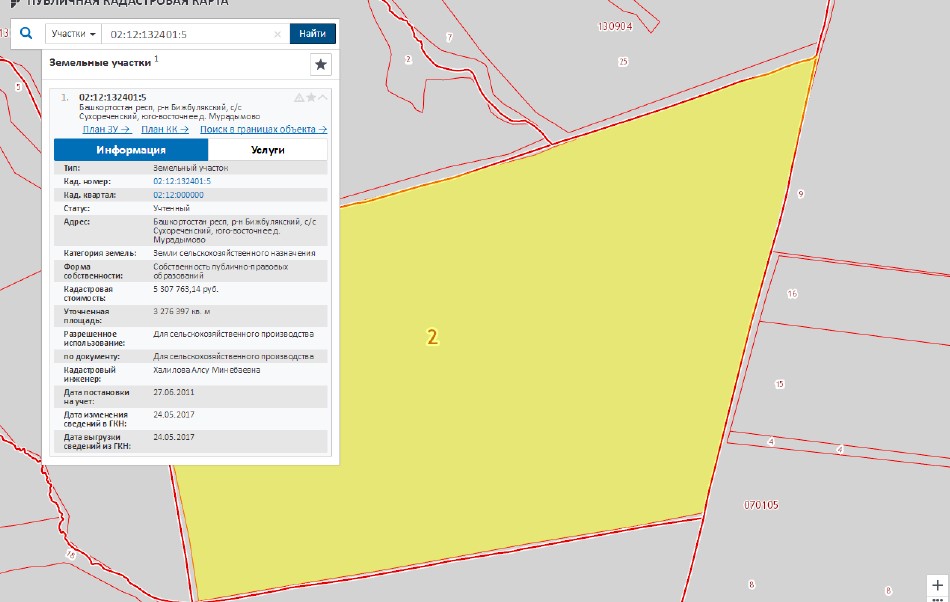Screen dimensions: 950x602
Task: Switch to the Услуги tab
Action: coord(268,150)
